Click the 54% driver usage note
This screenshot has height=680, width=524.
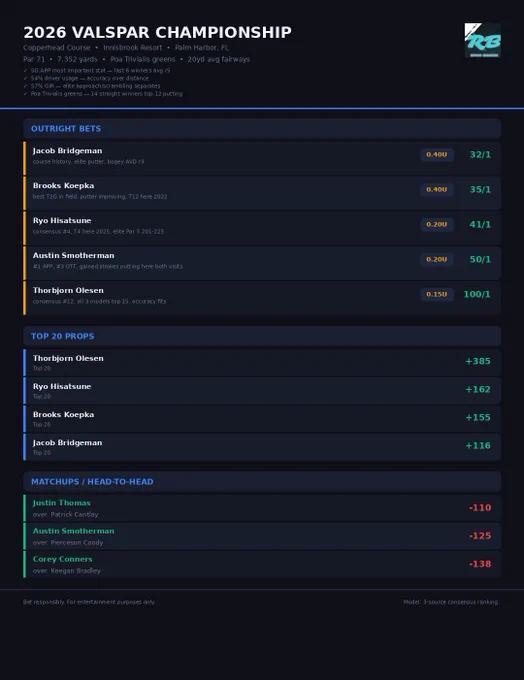pyautogui.click(x=86, y=78)
